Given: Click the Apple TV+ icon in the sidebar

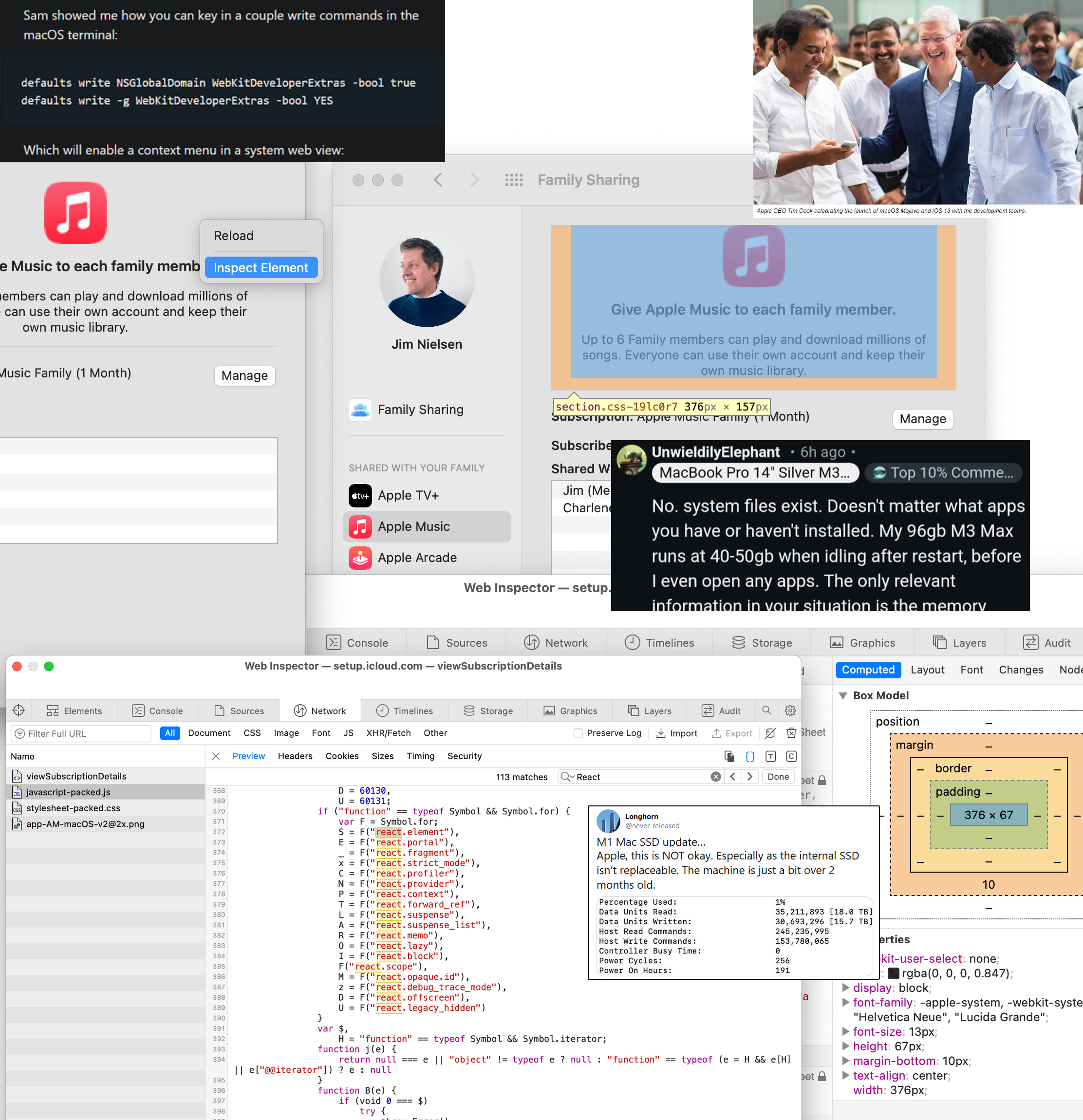Looking at the screenshot, I should 360,495.
